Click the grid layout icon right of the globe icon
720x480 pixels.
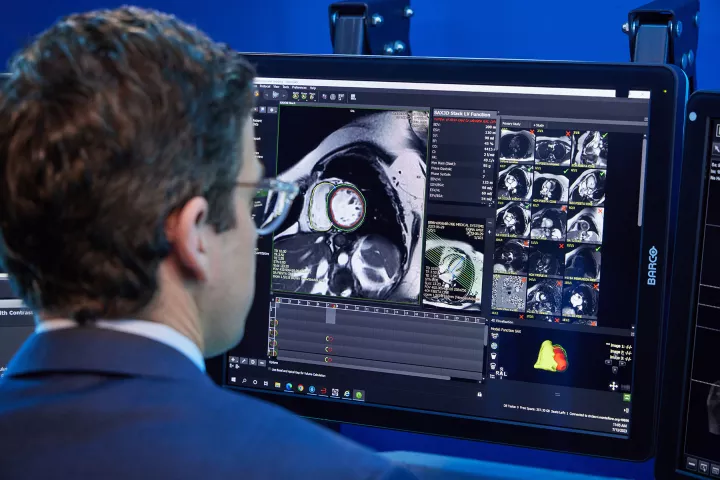click(x=341, y=97)
